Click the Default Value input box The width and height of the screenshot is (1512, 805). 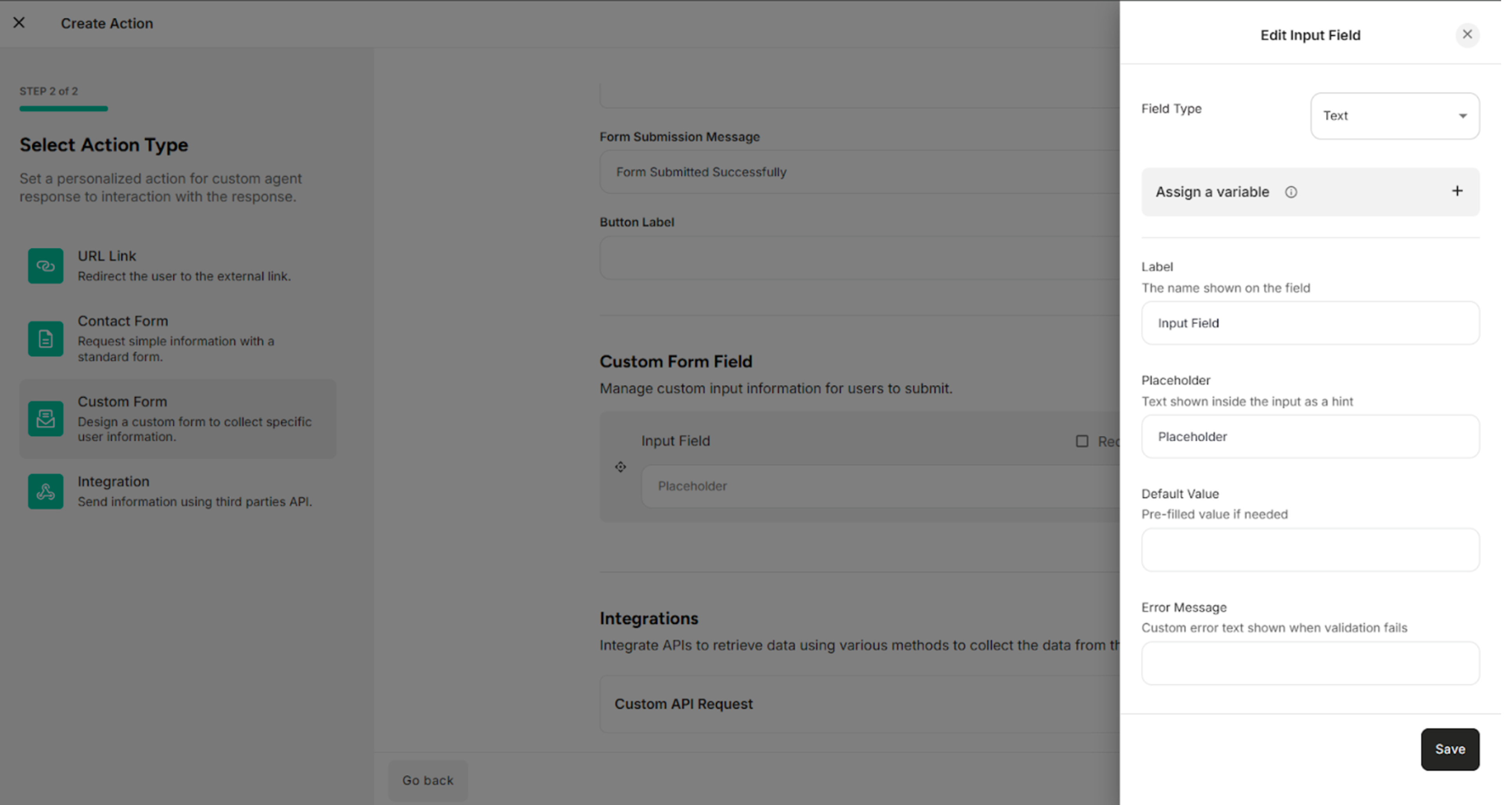click(1310, 550)
